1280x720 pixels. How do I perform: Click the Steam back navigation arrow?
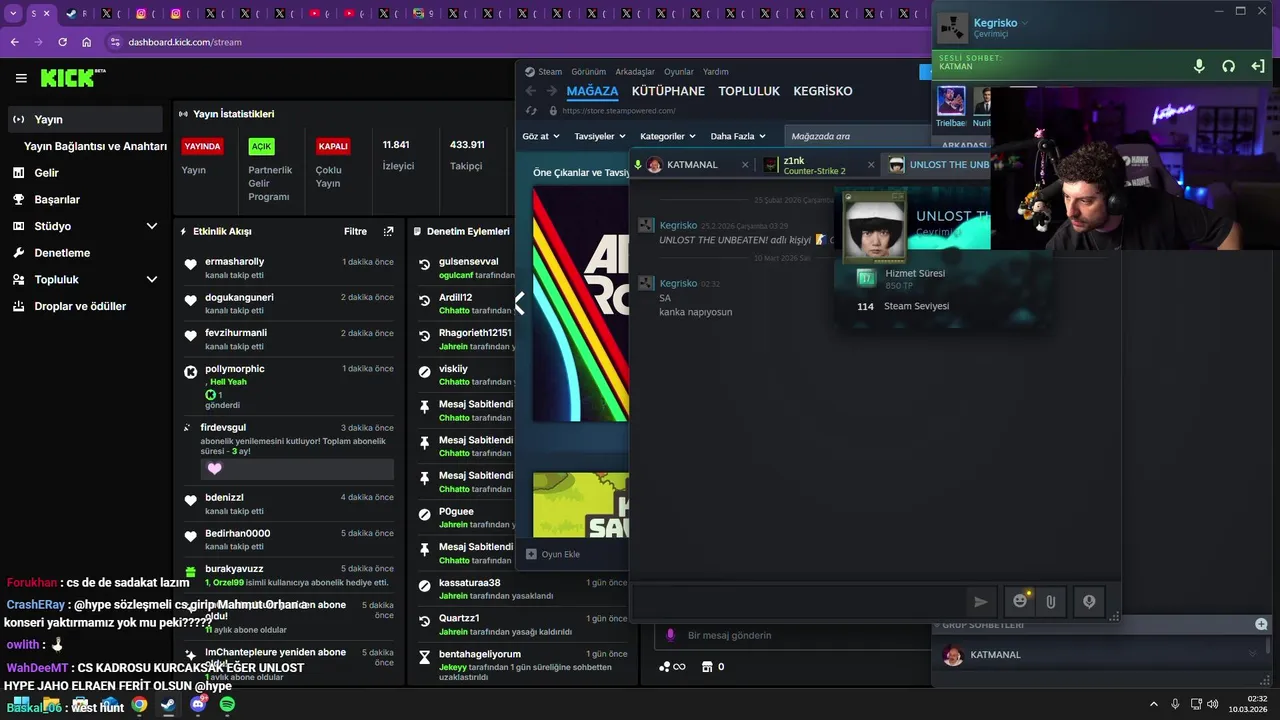point(532,91)
